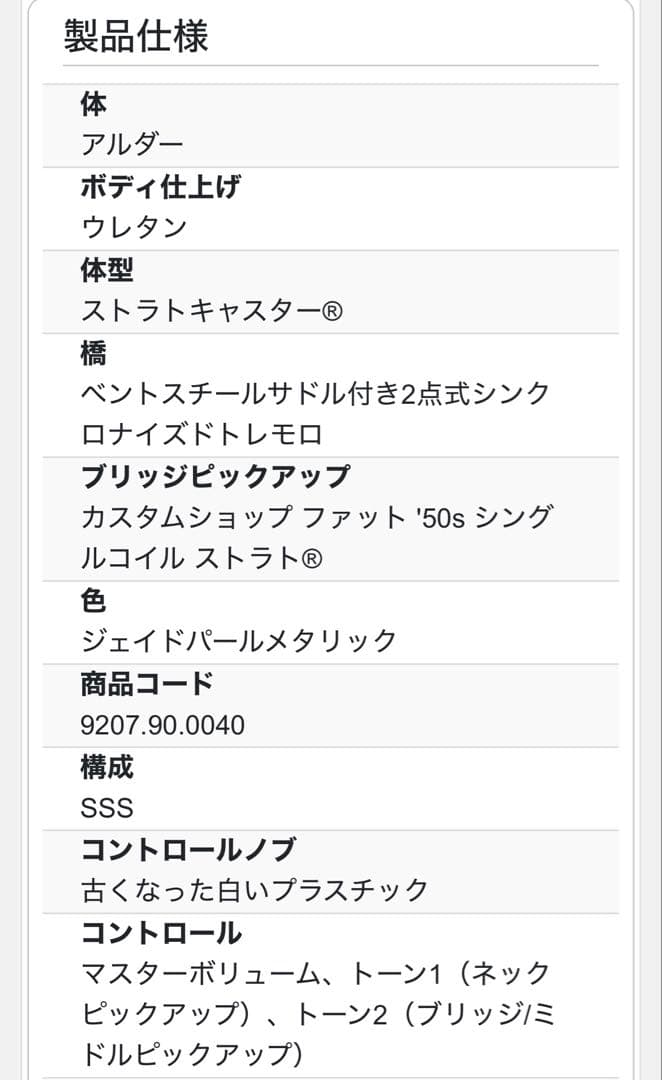
Task: Select the アルダー body value
Action: tap(132, 145)
